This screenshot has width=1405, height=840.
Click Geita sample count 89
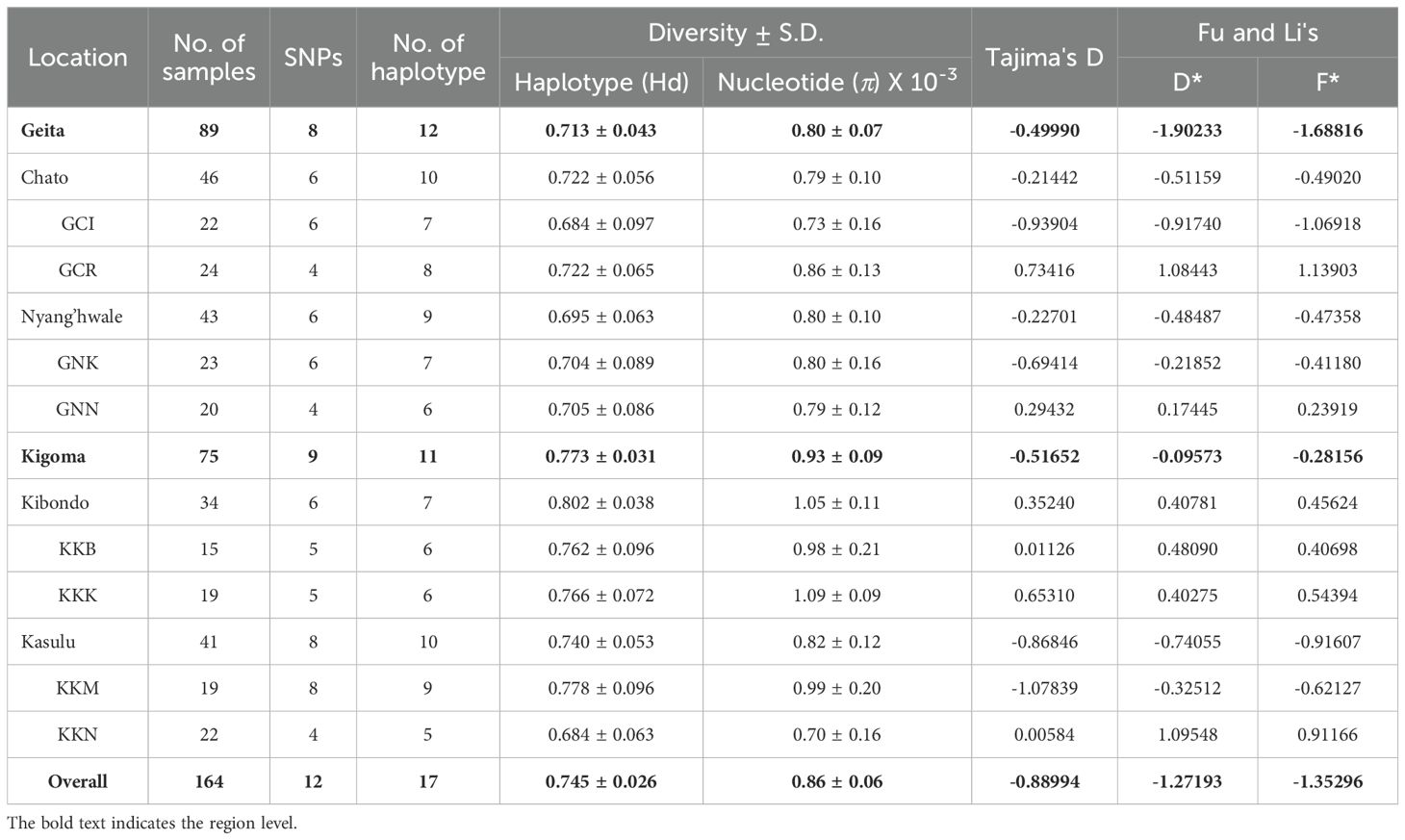209,130
